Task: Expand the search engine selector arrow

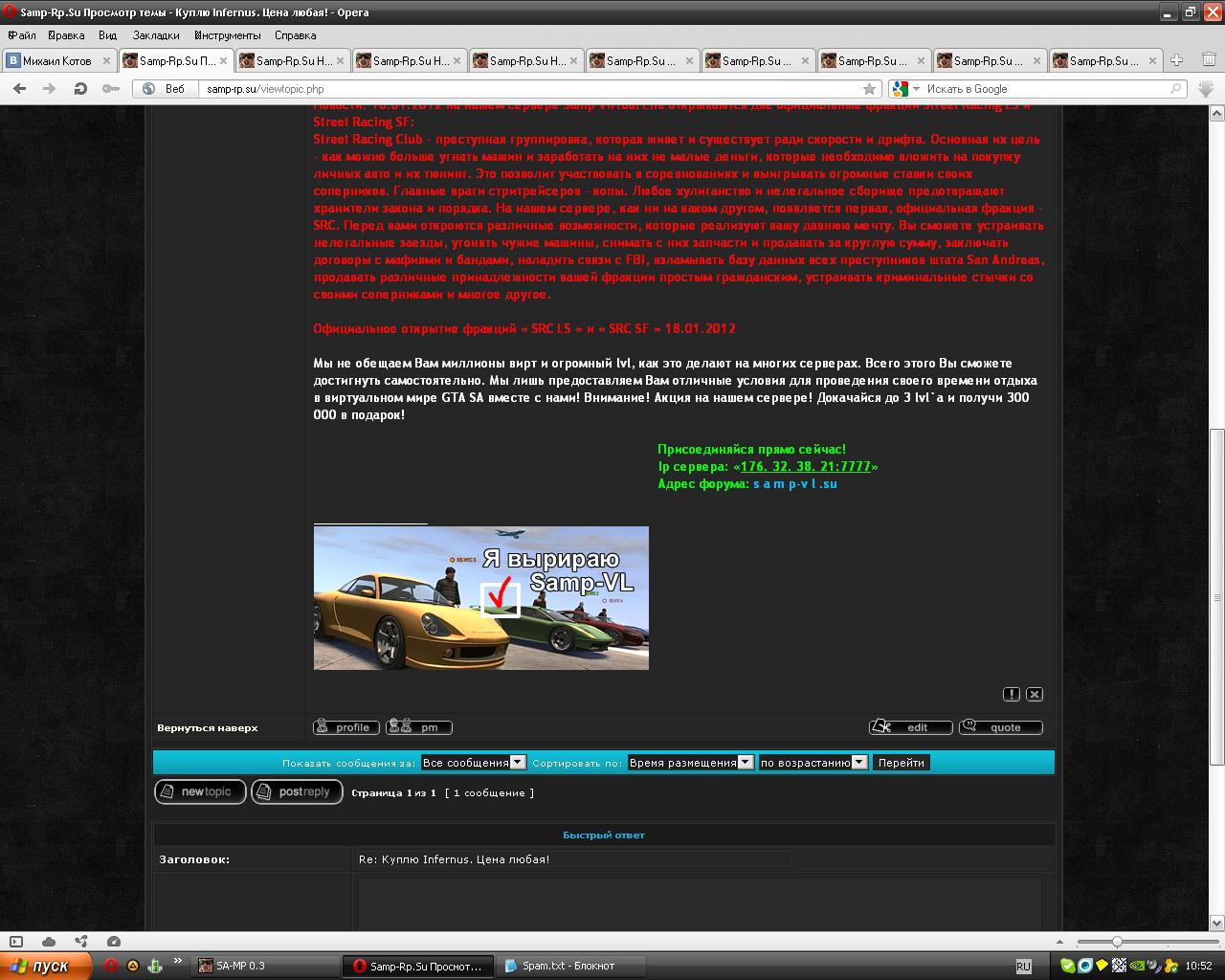Action: [x=916, y=89]
